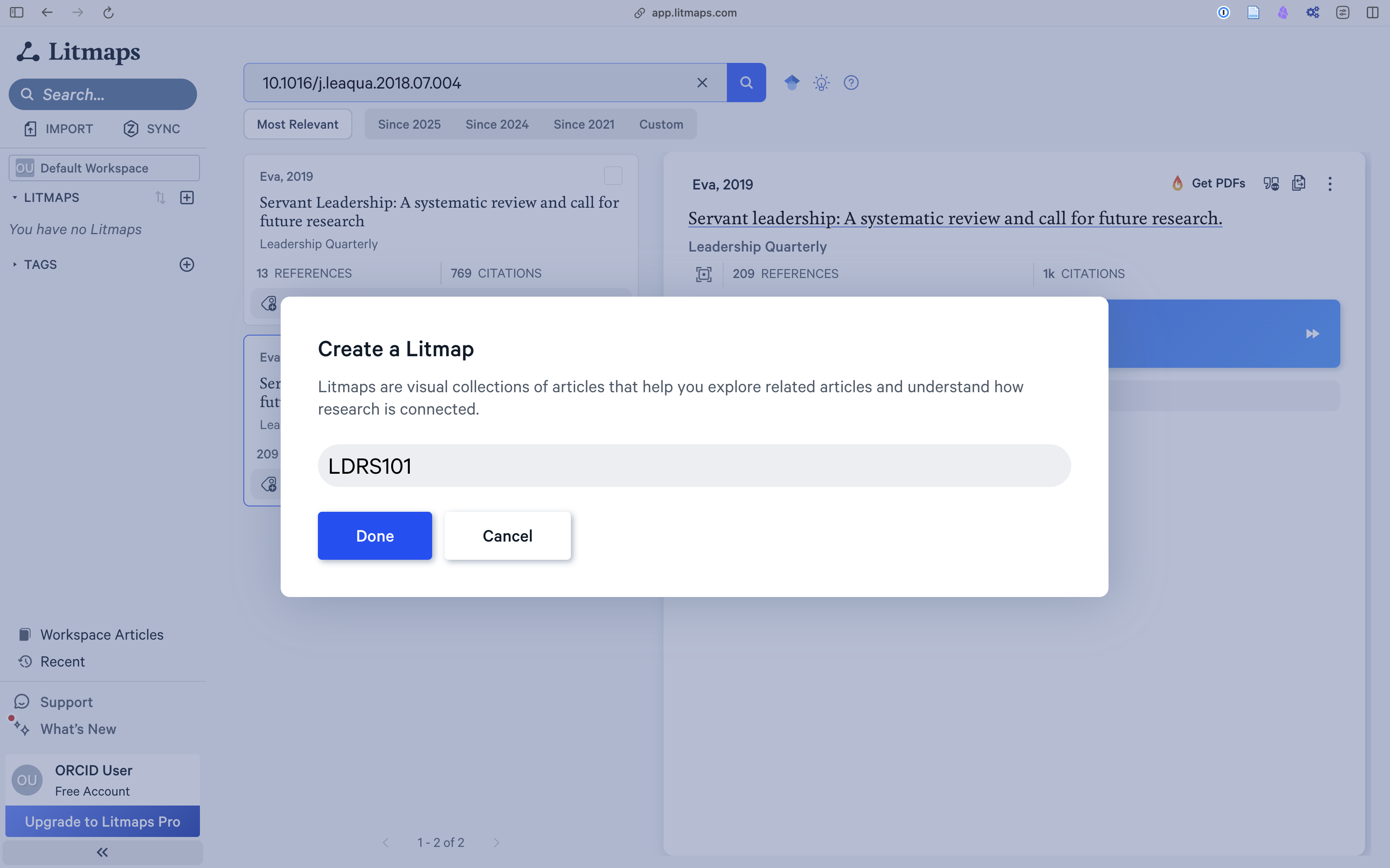Click the blue search magnifier button

pyautogui.click(x=746, y=83)
